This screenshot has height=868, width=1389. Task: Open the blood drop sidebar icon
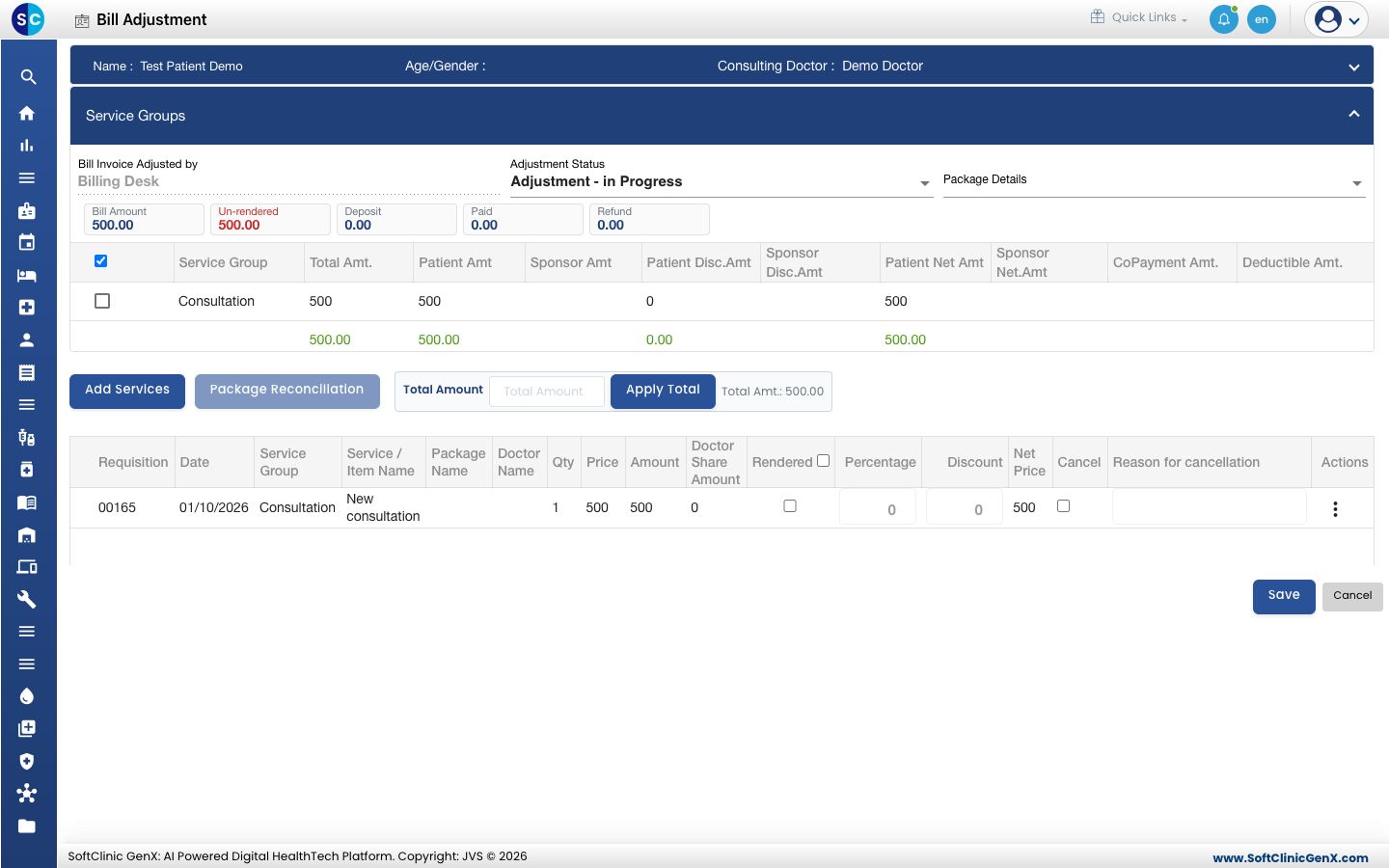[27, 696]
